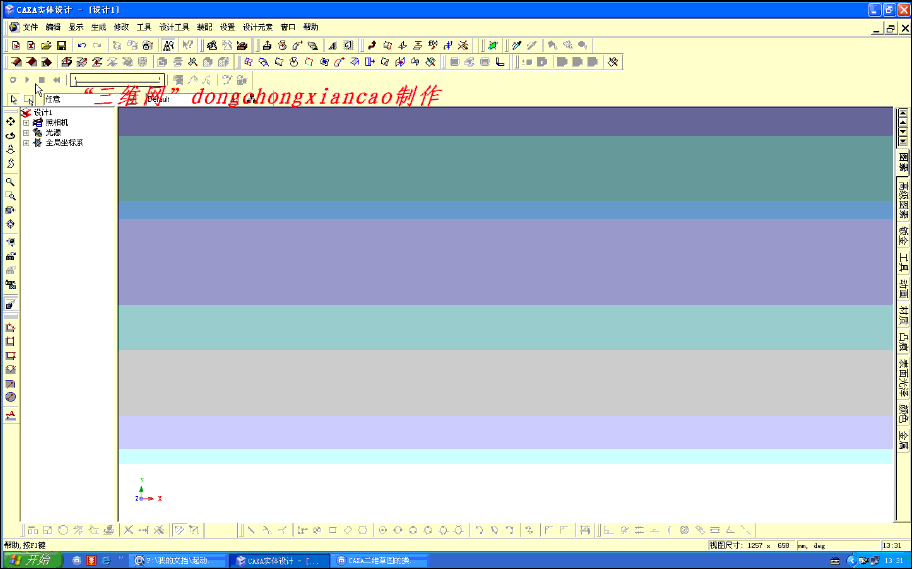
Task: Open the 文件 menu
Action: tap(30, 27)
